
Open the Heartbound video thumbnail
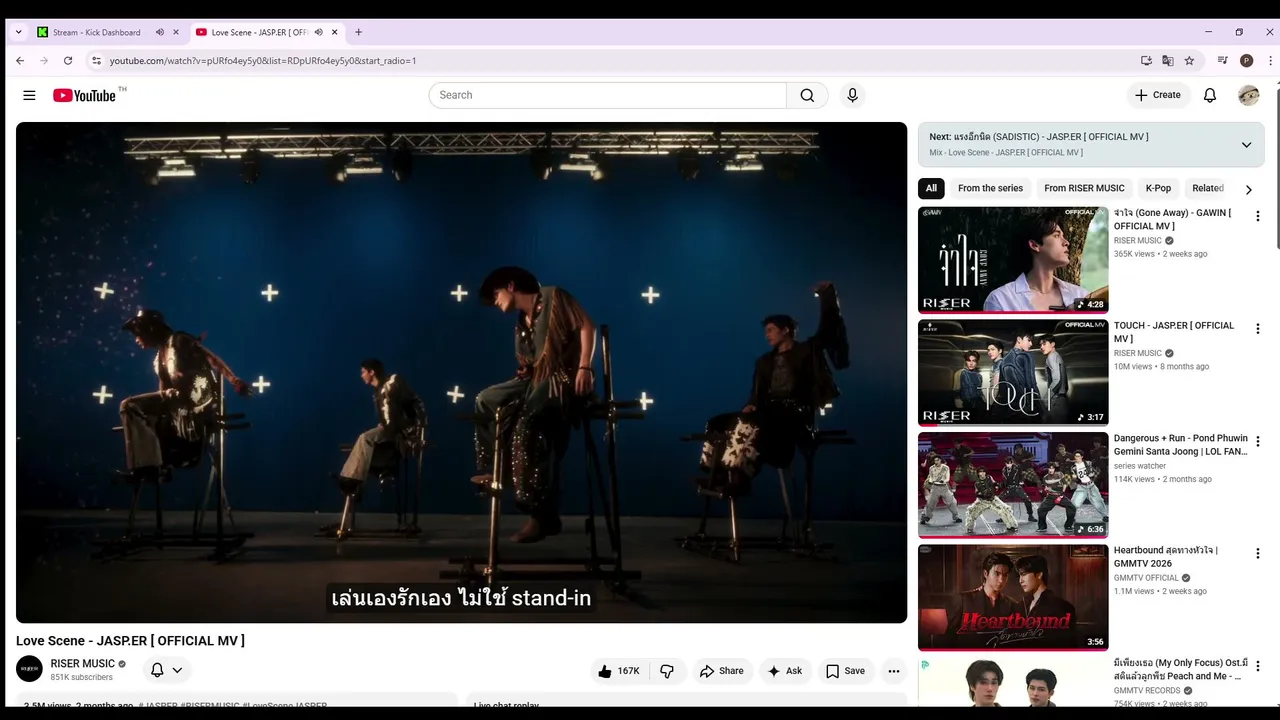pos(1013,598)
